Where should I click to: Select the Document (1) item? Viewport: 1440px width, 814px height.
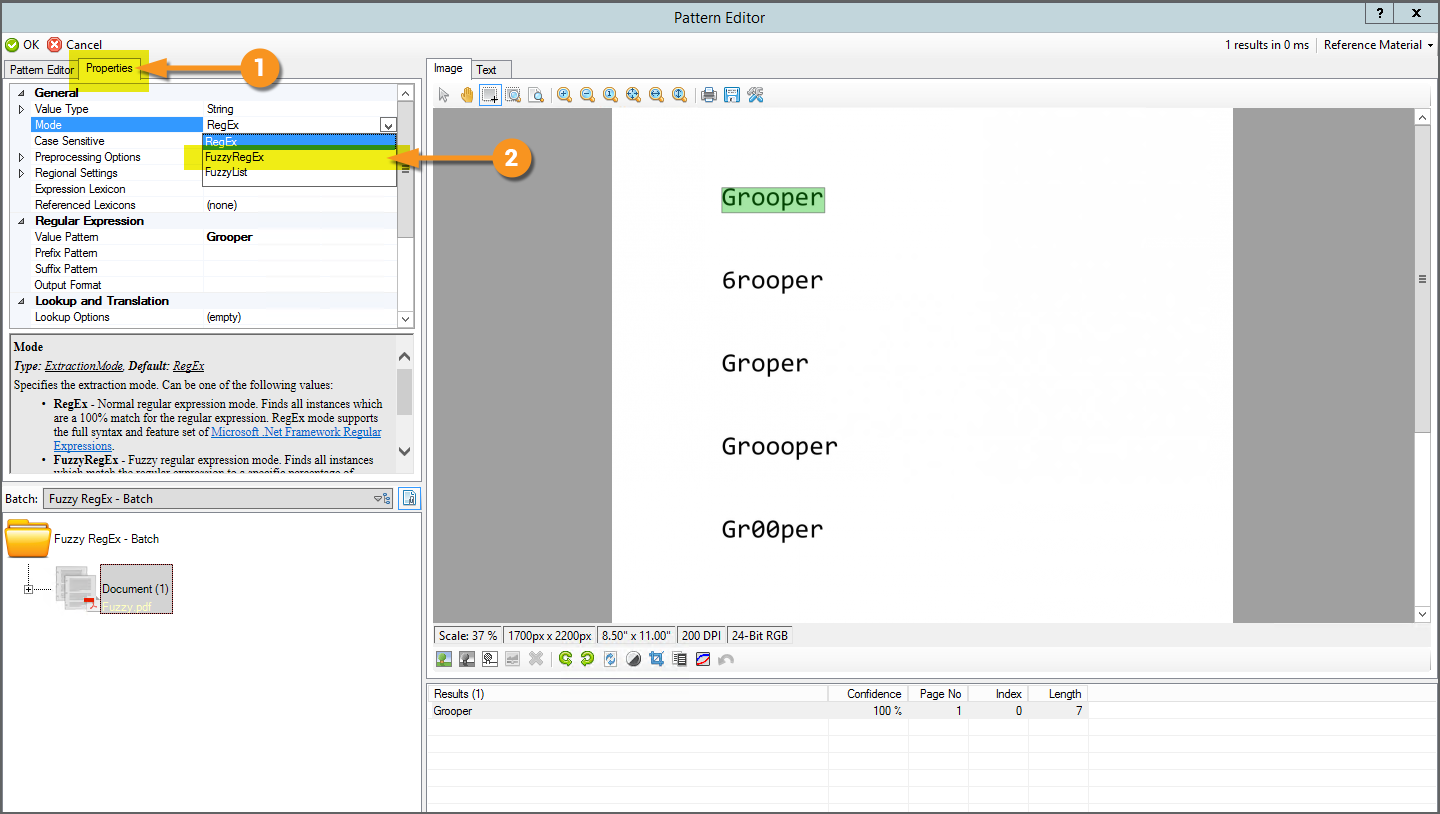point(135,589)
